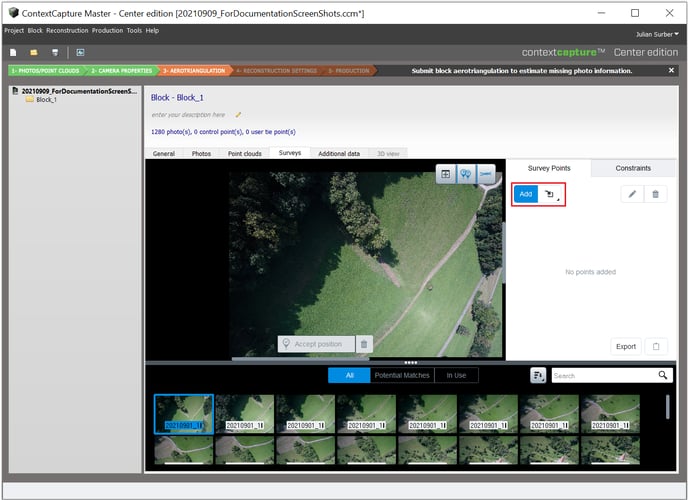Image resolution: width=688 pixels, height=500 pixels.
Task: Click the Export button
Action: 626,346
